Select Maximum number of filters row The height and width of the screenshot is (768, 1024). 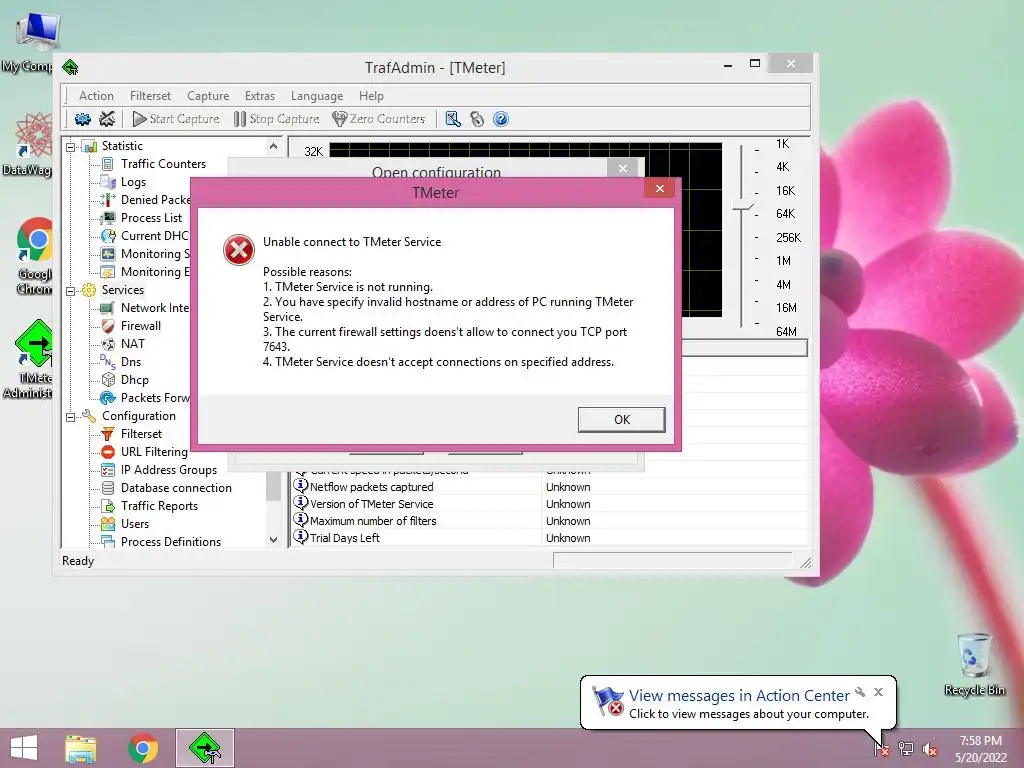coord(549,521)
